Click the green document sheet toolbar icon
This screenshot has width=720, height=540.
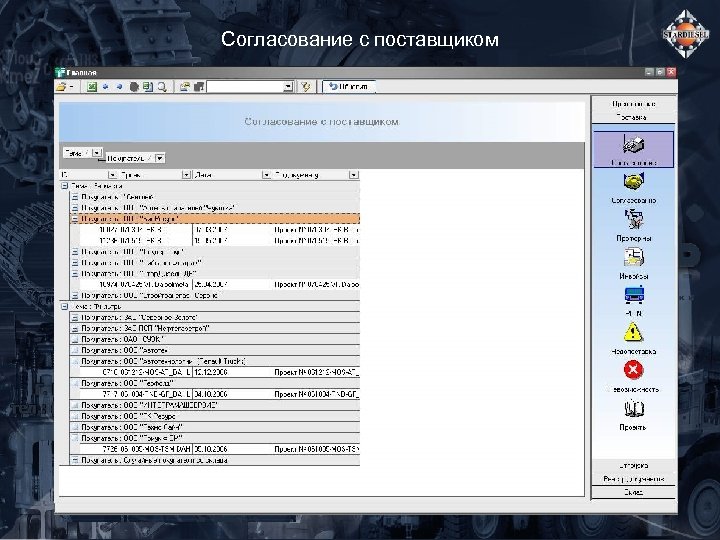tap(147, 86)
